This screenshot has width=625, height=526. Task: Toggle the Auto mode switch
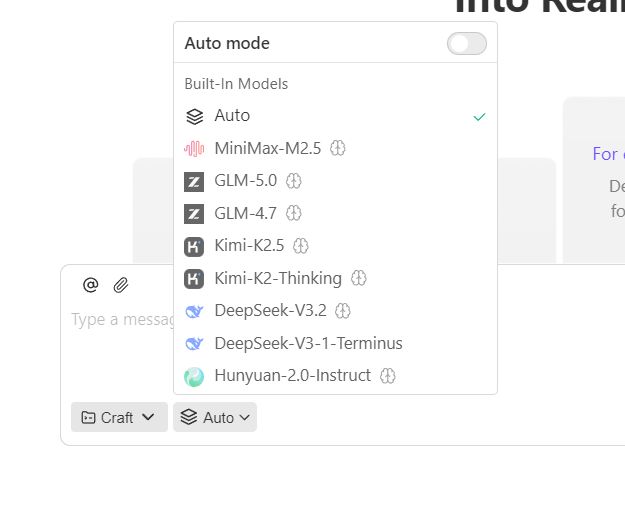466,43
